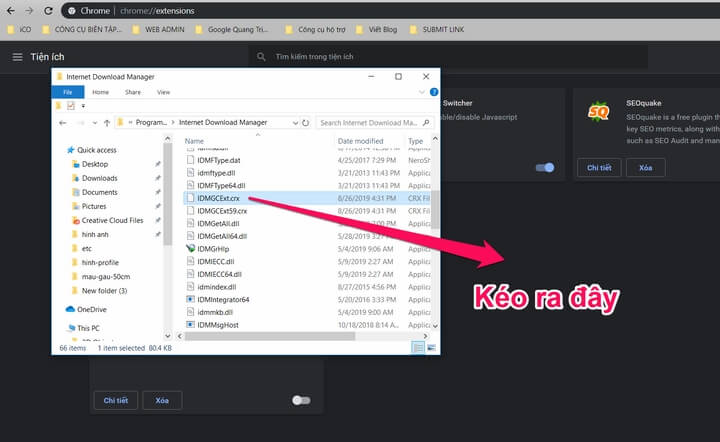Viewport: 720px width, 442px height.
Task: Click Xóa button for SEOquake
Action: [646, 168]
